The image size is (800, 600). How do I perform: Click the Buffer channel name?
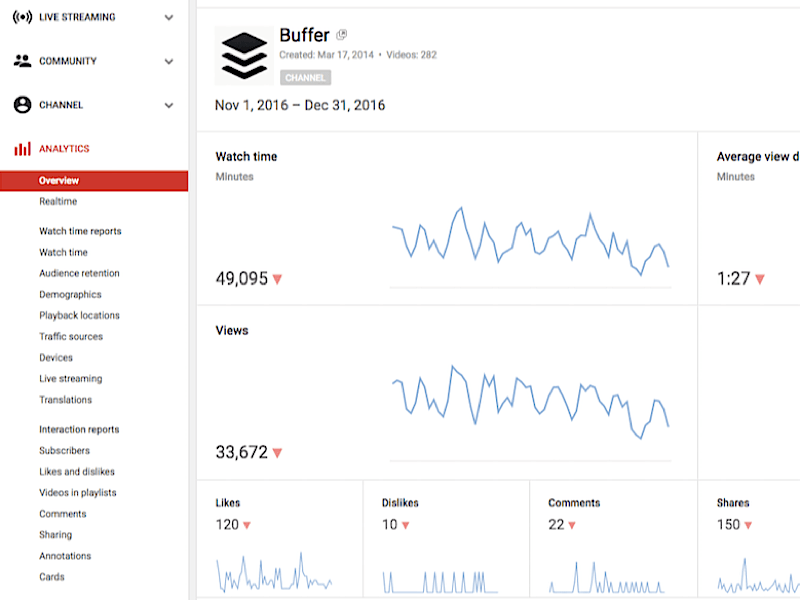coord(304,35)
